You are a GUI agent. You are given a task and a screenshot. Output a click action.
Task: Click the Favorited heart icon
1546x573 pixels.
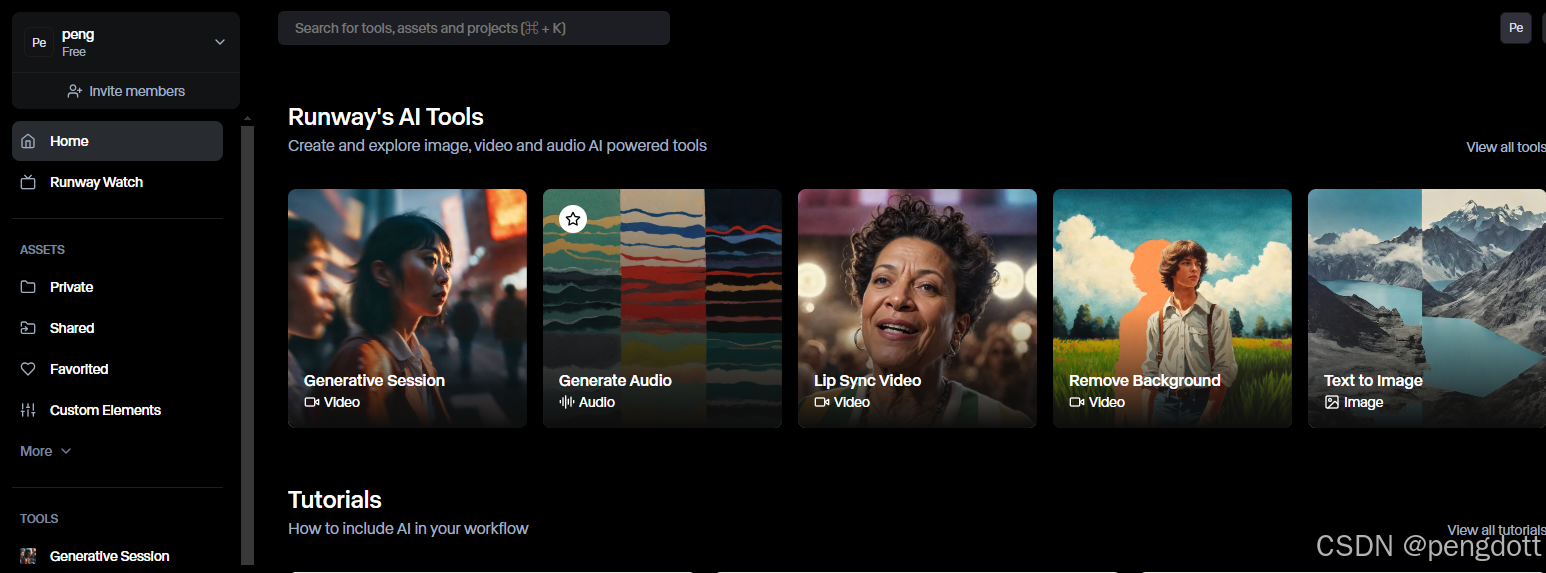pos(29,369)
